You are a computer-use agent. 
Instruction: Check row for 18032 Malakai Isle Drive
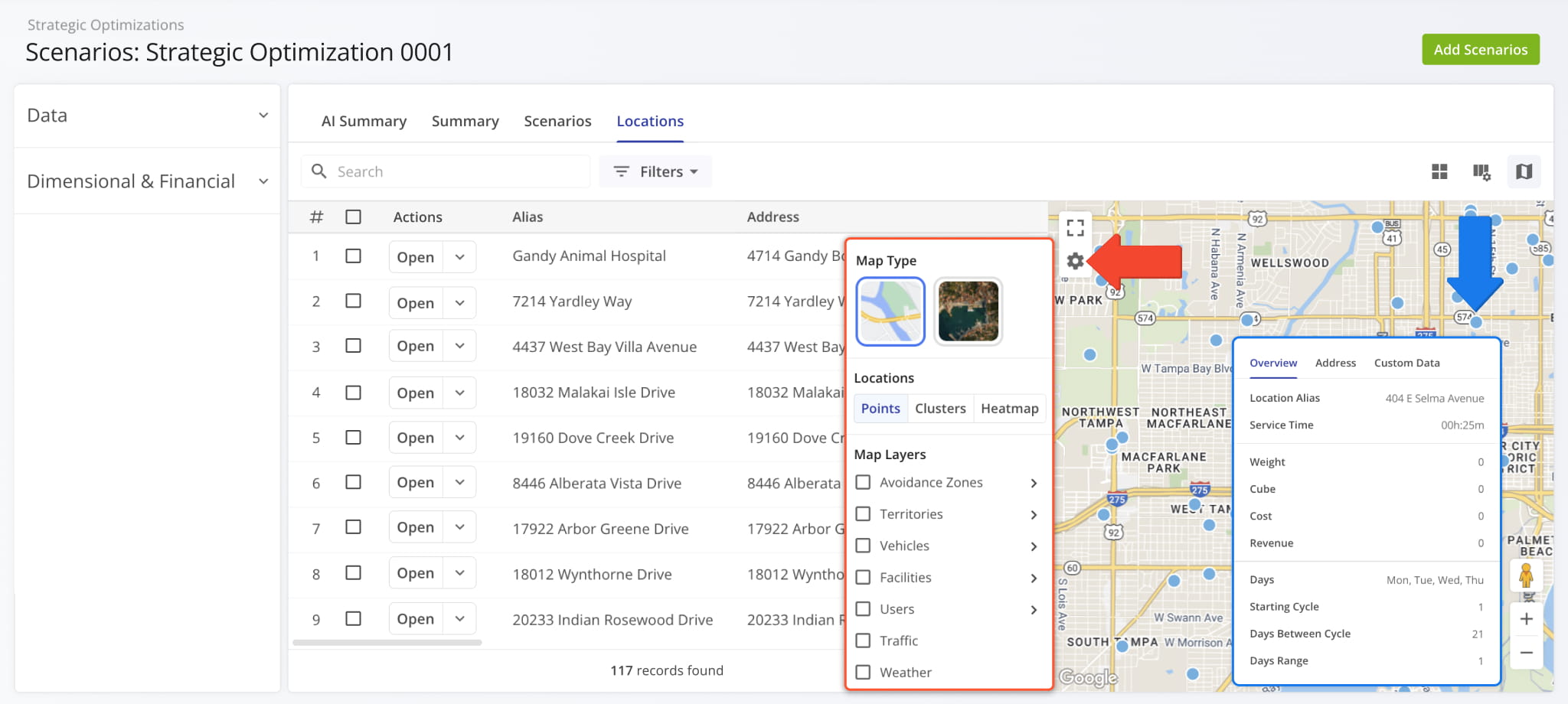point(353,393)
